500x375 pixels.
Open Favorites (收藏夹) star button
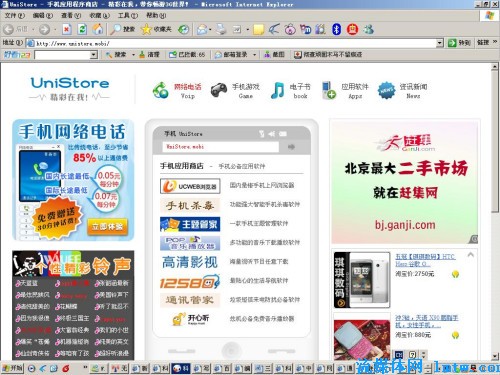[156, 30]
